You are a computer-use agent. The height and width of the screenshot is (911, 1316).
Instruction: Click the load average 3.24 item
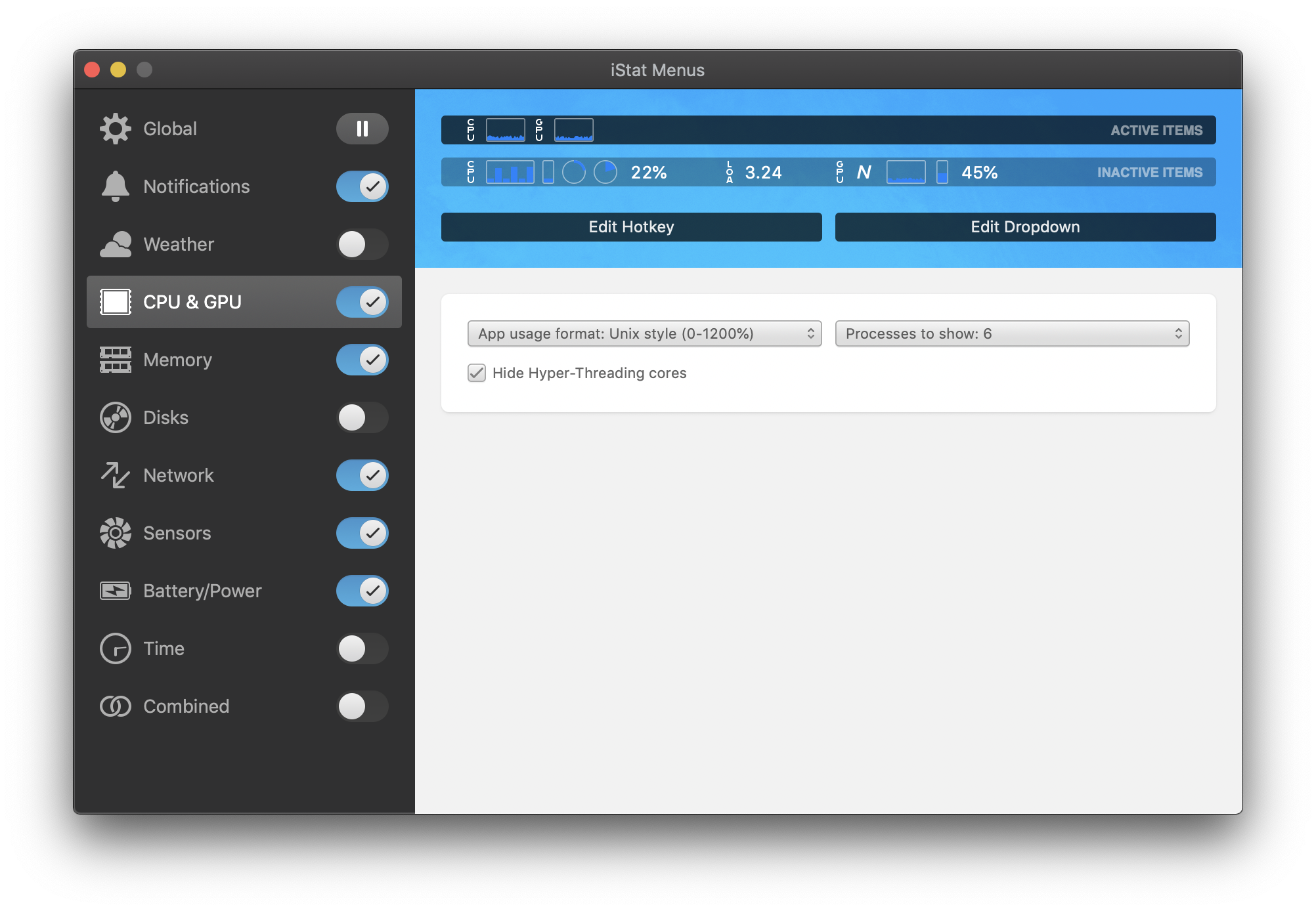point(762,172)
